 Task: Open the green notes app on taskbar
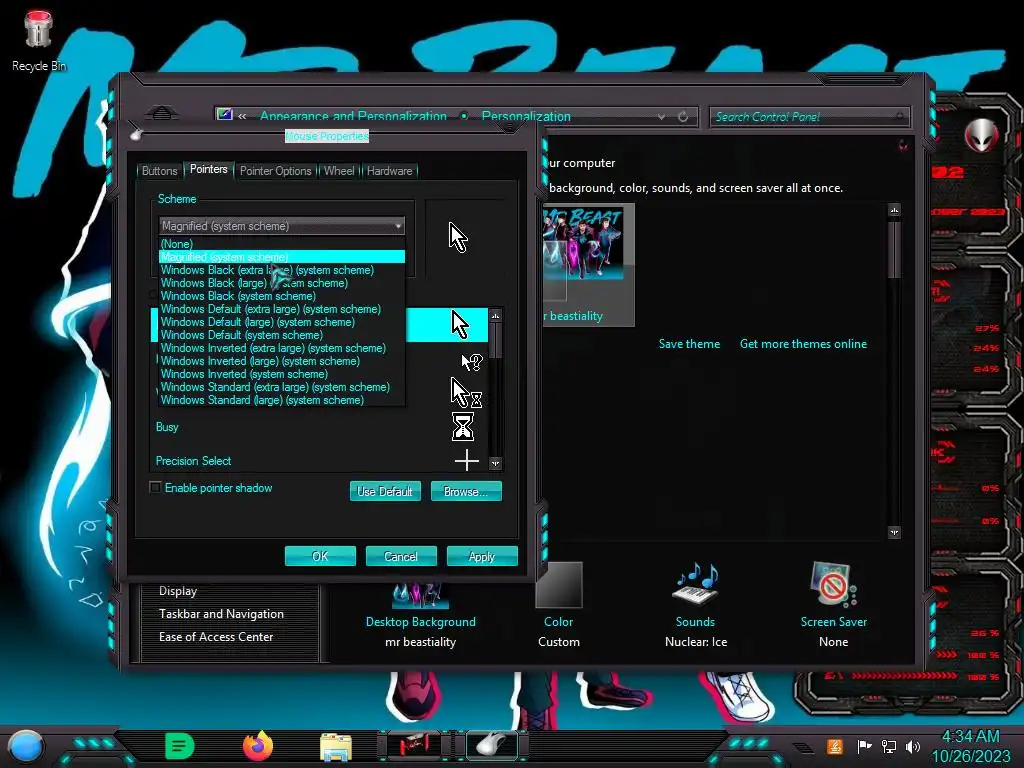pos(179,746)
